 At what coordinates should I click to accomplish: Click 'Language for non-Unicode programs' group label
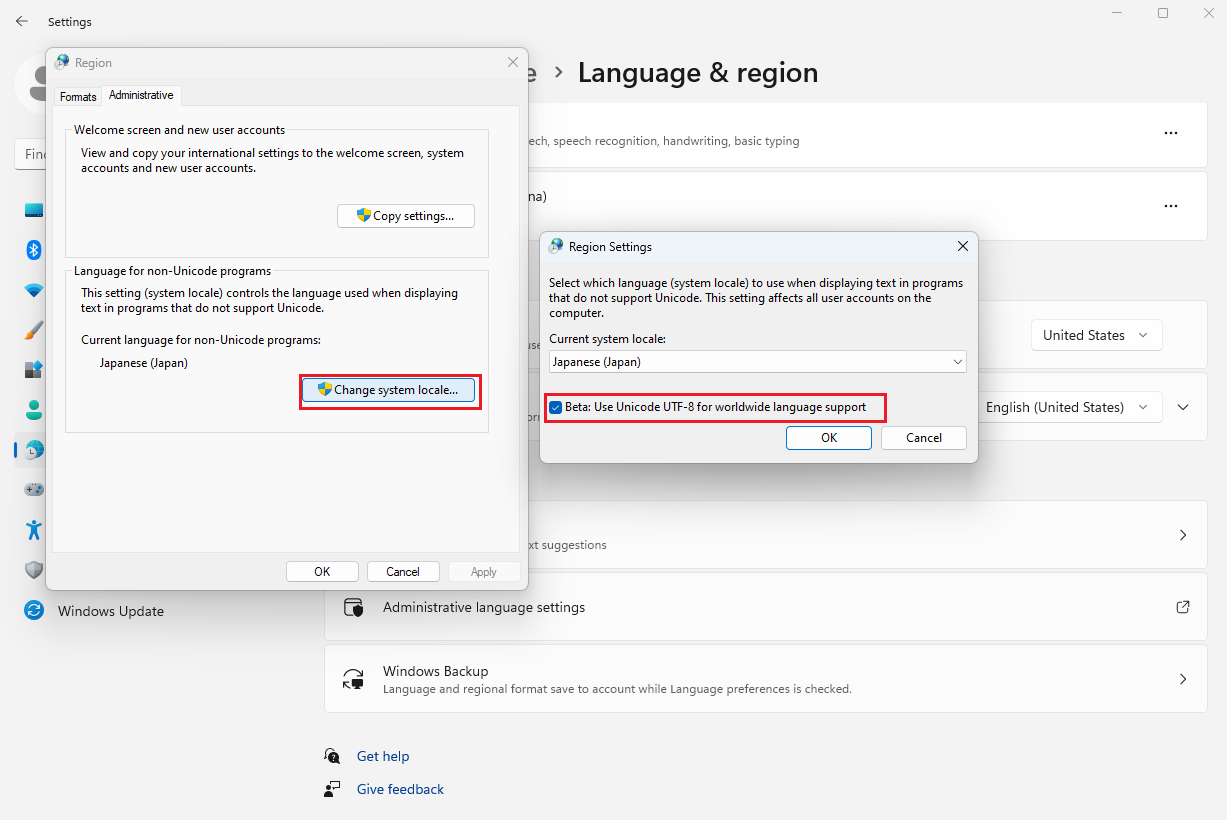tap(172, 271)
